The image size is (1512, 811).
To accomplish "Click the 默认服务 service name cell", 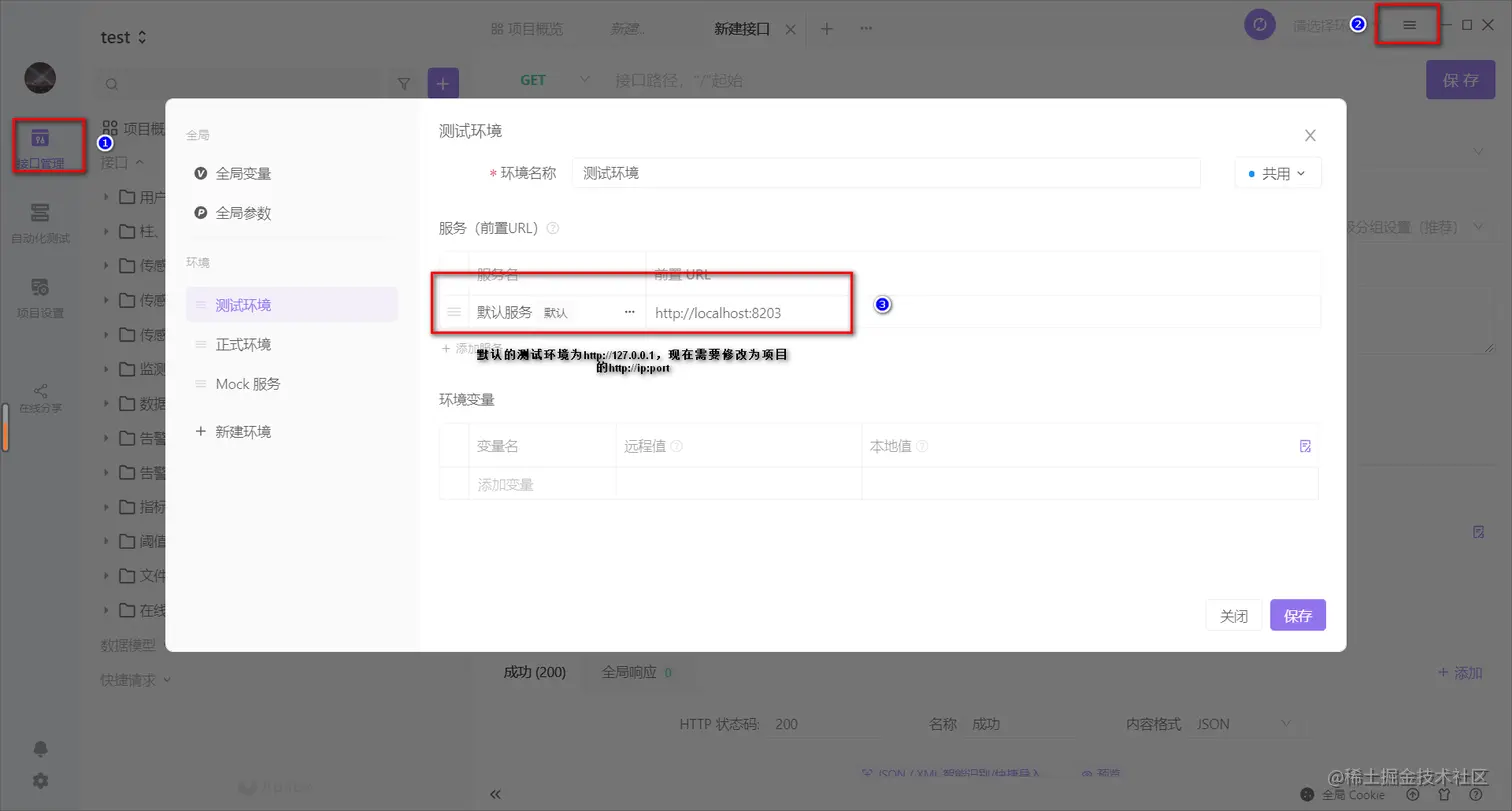I will click(557, 312).
